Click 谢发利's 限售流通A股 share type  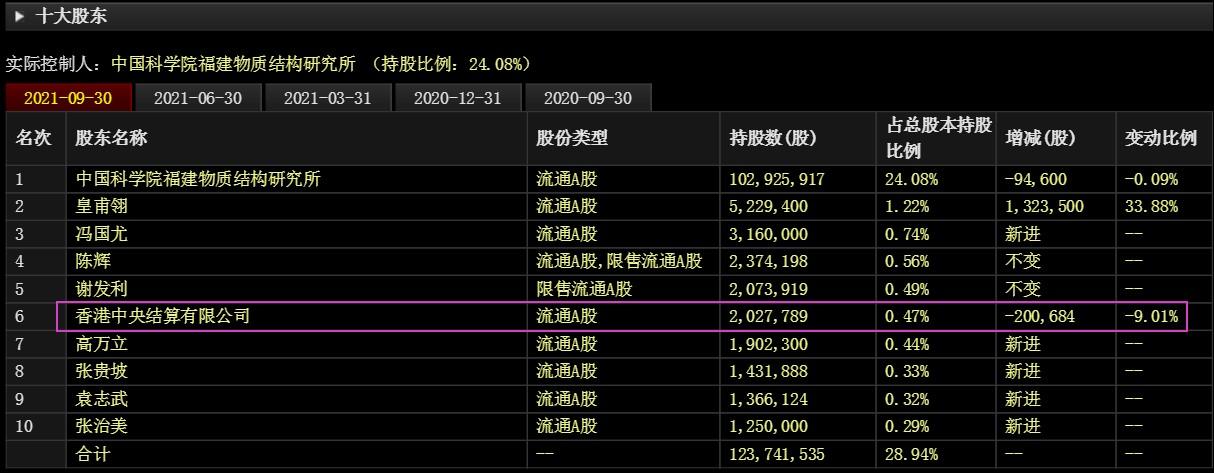(584, 290)
